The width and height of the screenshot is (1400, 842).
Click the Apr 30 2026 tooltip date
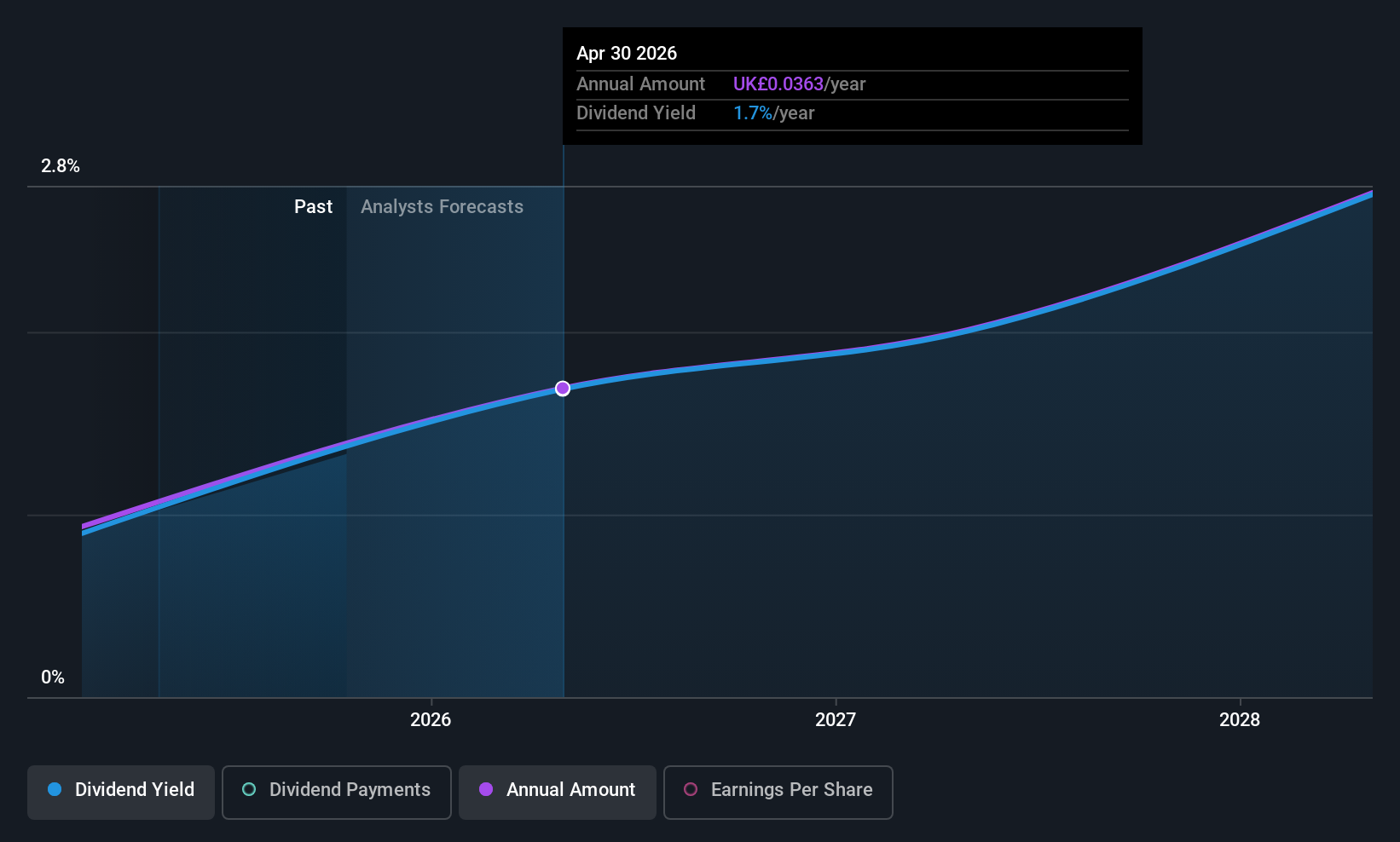(x=627, y=54)
